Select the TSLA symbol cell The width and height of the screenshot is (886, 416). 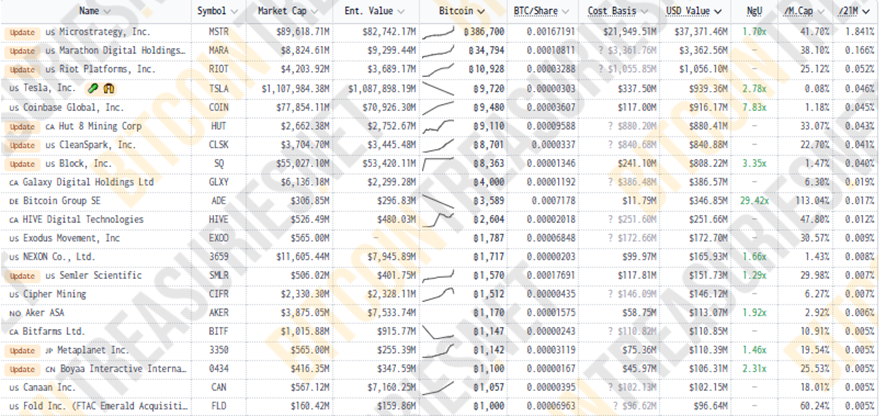(219, 88)
